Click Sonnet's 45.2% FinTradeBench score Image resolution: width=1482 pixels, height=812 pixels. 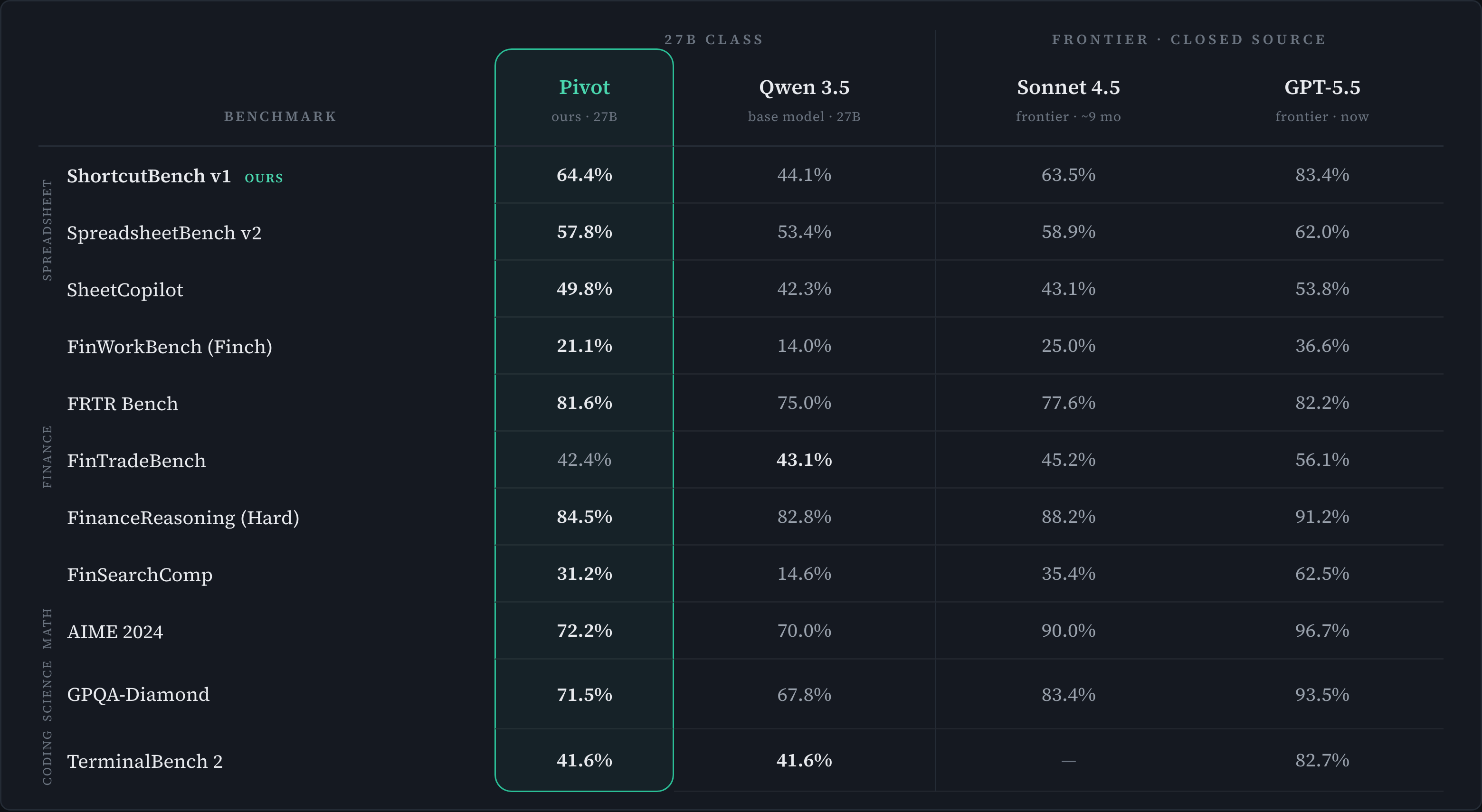tap(1068, 460)
